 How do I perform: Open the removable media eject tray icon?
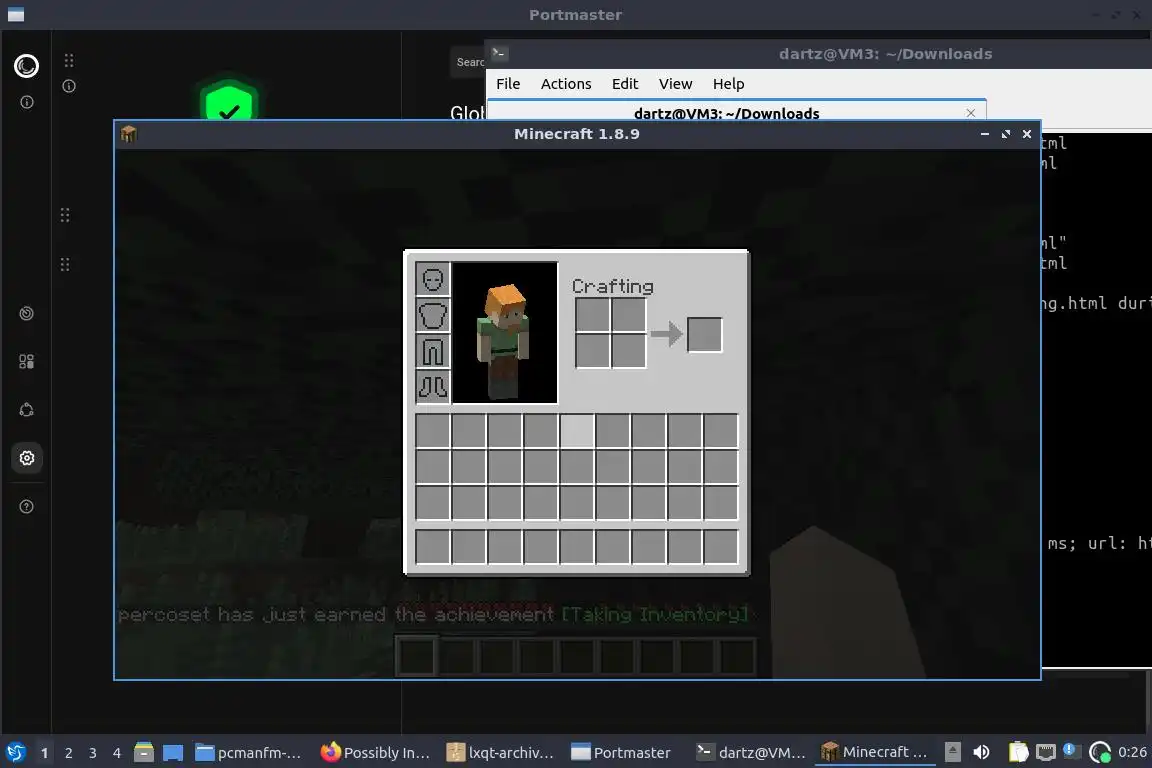tap(952, 752)
